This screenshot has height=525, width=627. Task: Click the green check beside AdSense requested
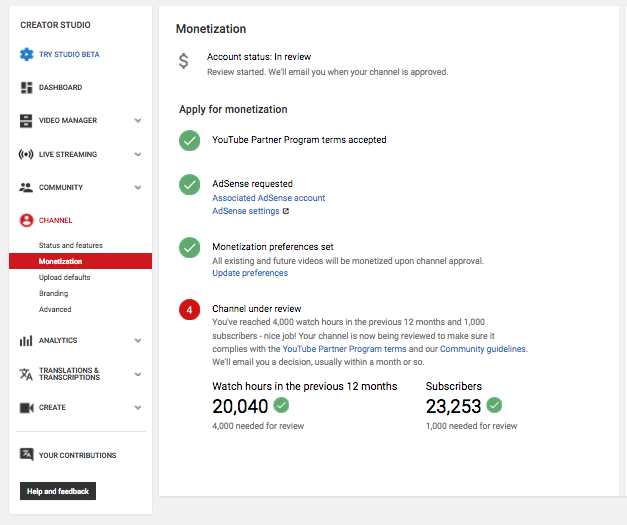click(x=190, y=185)
